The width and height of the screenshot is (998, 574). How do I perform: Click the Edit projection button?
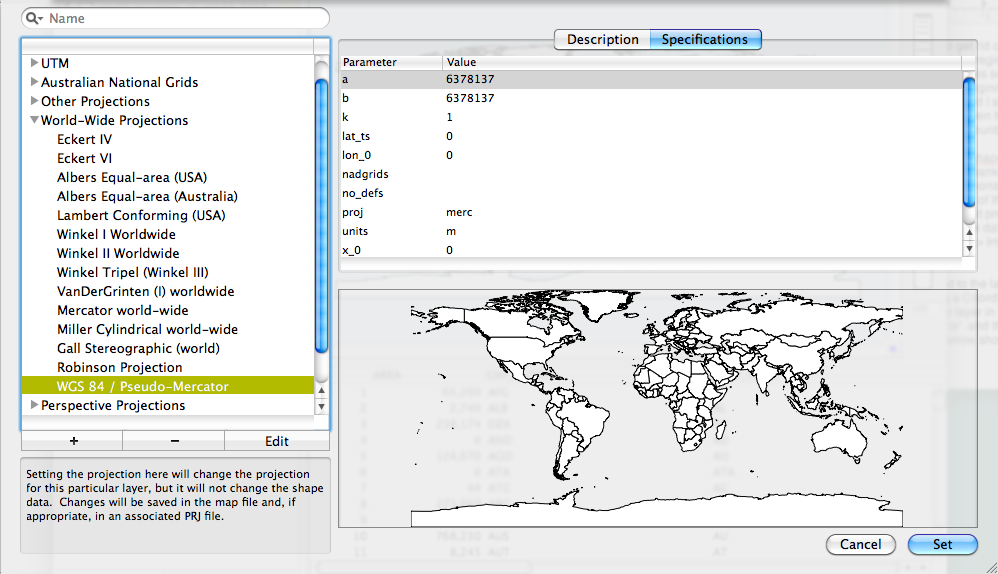click(x=277, y=441)
